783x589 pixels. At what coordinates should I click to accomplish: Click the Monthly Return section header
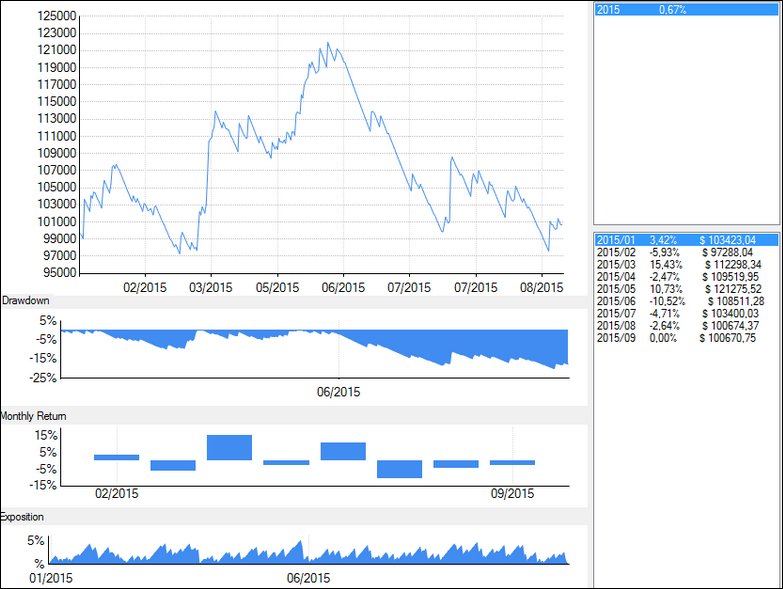tap(34, 415)
